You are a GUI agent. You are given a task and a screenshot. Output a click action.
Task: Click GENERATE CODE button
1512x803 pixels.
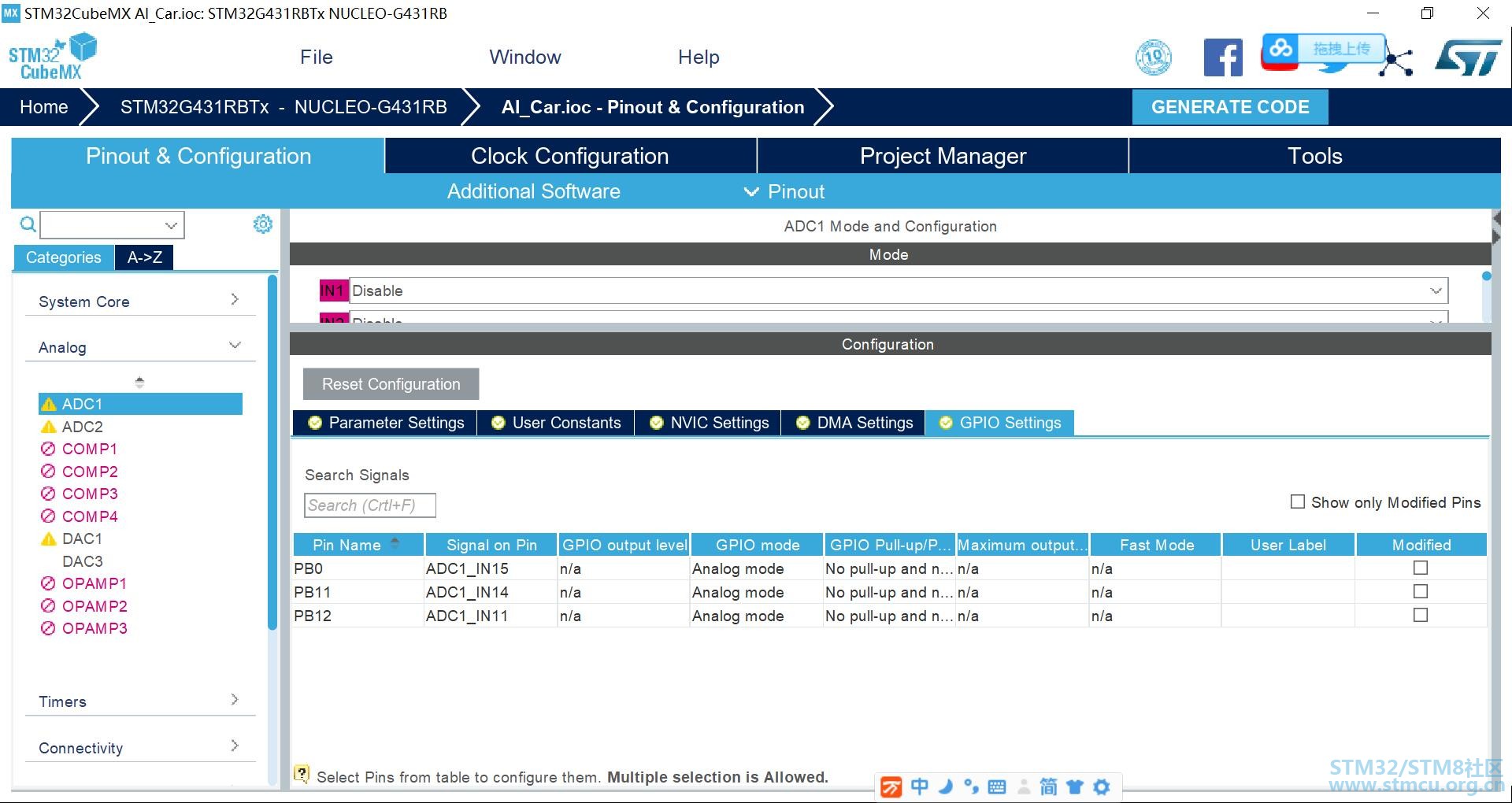click(x=1230, y=107)
